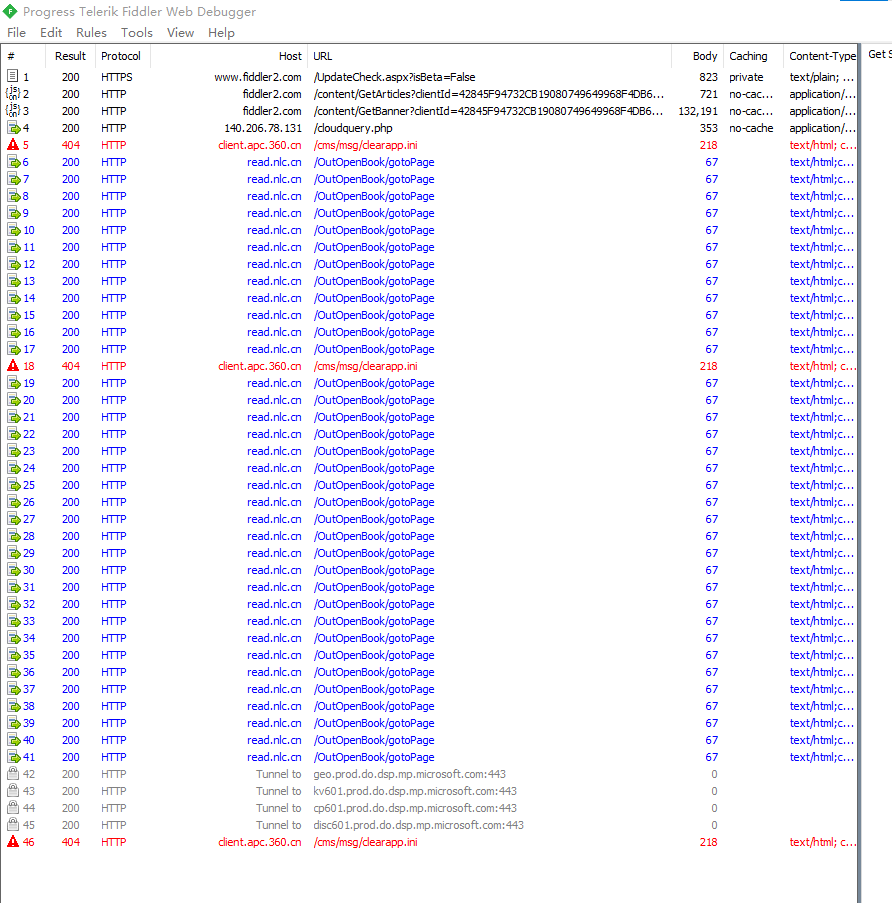Click /cms/msg/clearapp.ini URL in session 5
This screenshot has width=892, height=903.
coord(366,145)
